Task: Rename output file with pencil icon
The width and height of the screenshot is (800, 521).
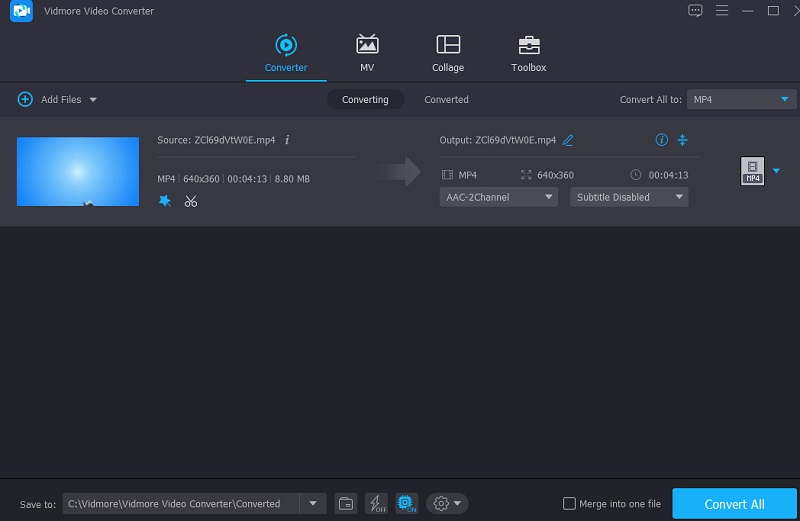Action: (568, 140)
